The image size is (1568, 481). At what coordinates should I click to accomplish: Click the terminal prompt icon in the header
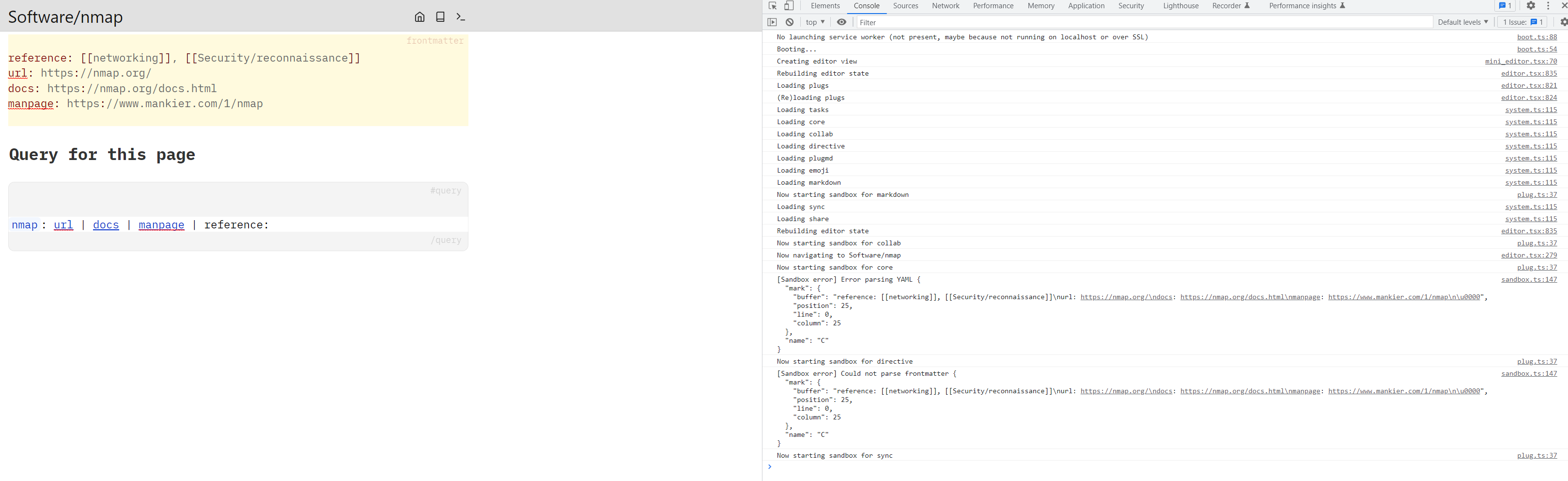point(461,17)
